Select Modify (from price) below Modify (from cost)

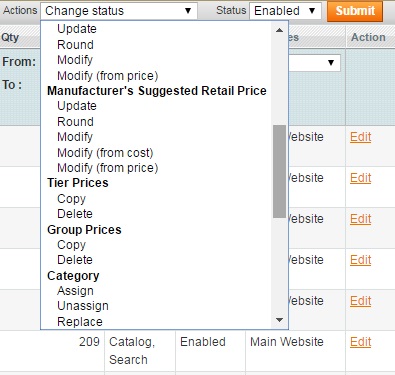(x=108, y=168)
